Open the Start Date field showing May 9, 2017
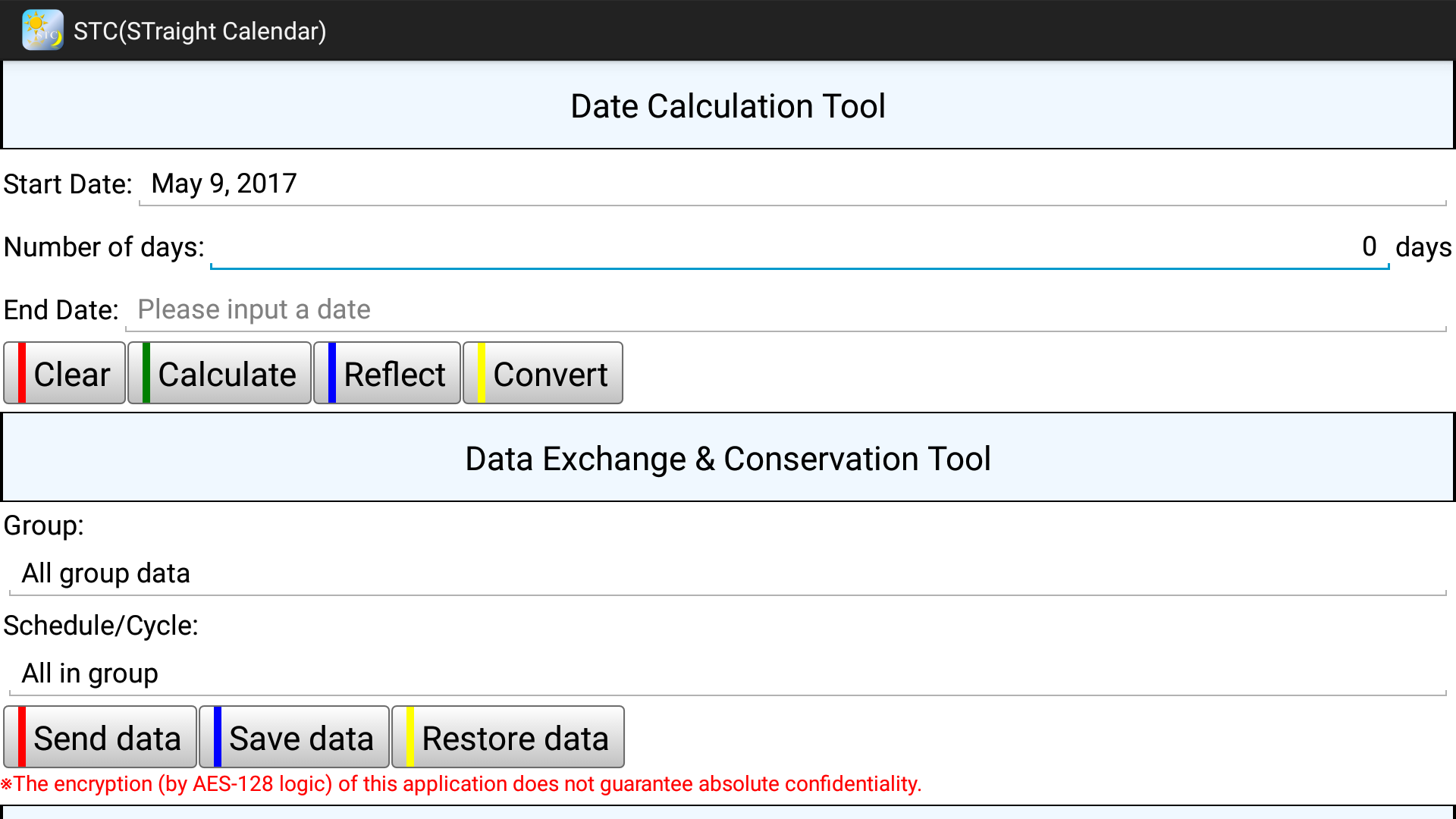The height and width of the screenshot is (819, 1456). [792, 184]
